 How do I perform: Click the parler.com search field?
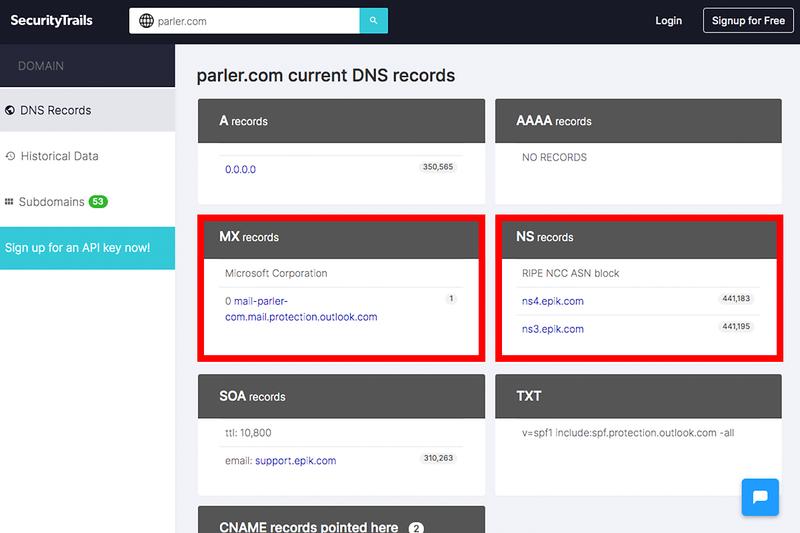coord(244,21)
